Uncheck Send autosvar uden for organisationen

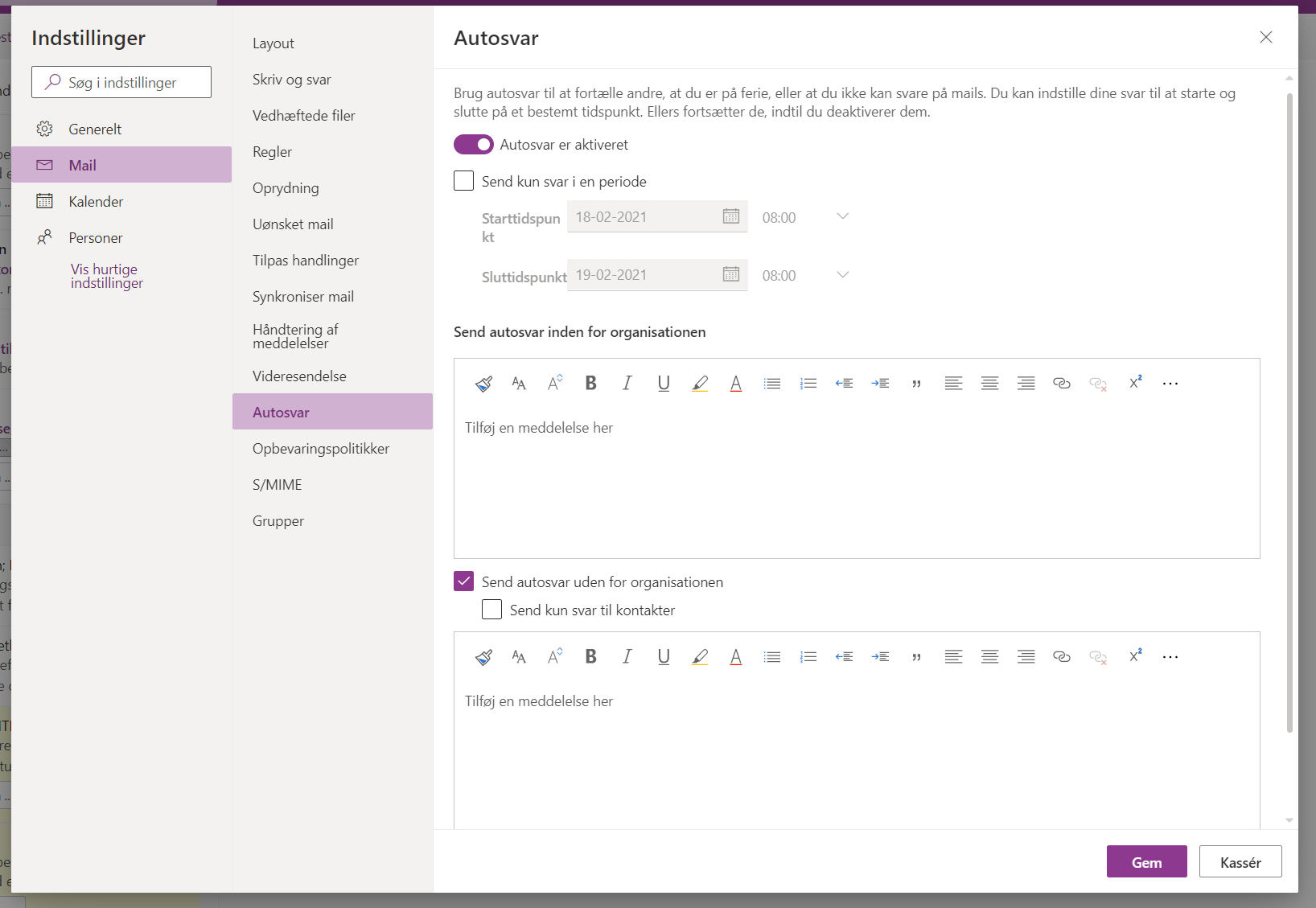tap(464, 581)
